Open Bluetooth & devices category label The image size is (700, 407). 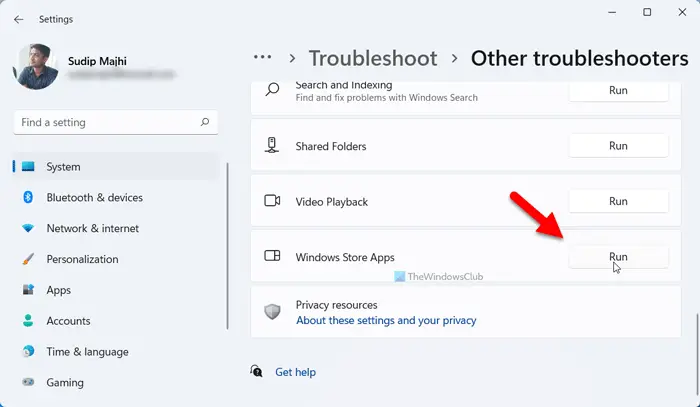tap(95, 197)
